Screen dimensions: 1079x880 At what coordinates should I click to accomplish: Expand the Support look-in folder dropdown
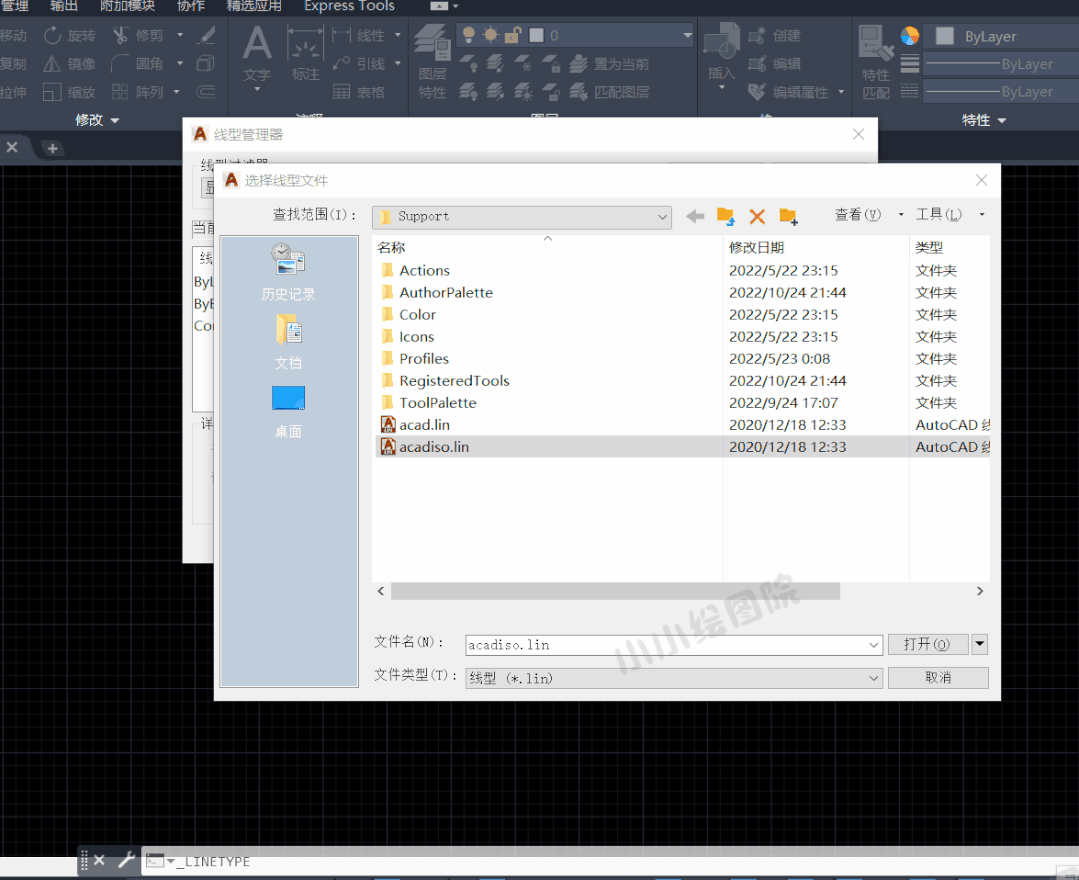[662, 217]
